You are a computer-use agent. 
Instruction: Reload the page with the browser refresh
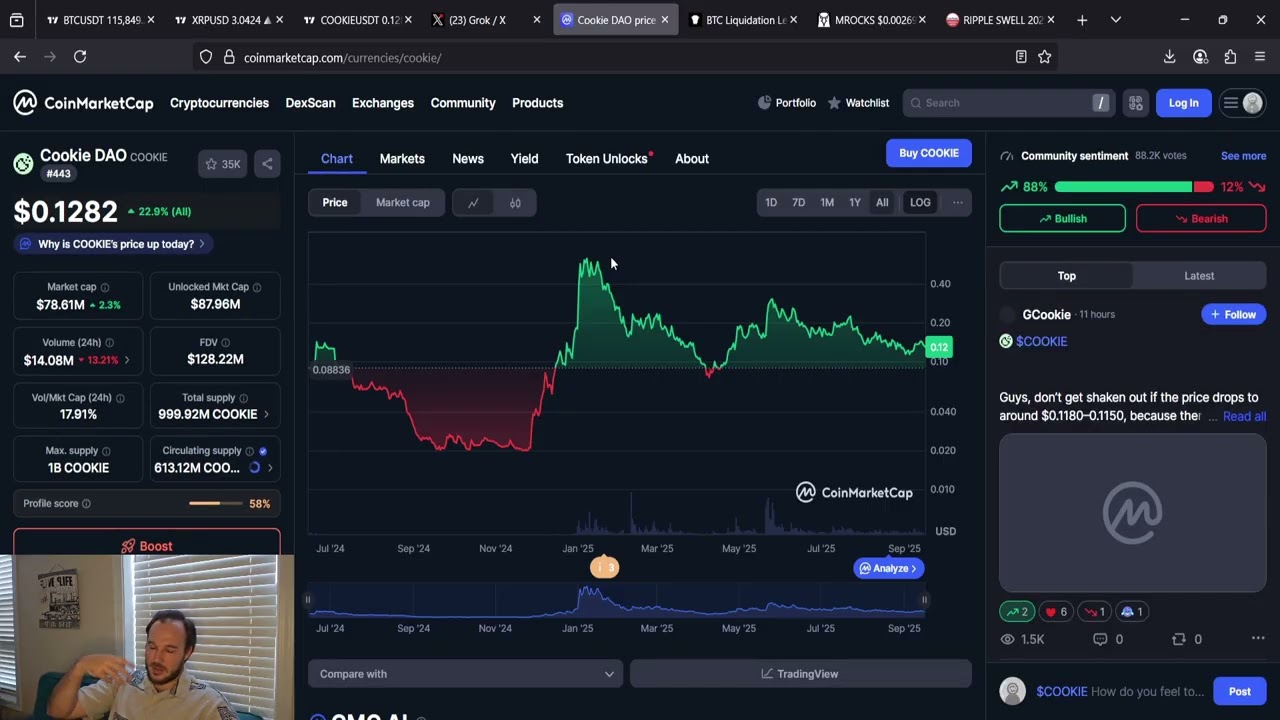80,57
